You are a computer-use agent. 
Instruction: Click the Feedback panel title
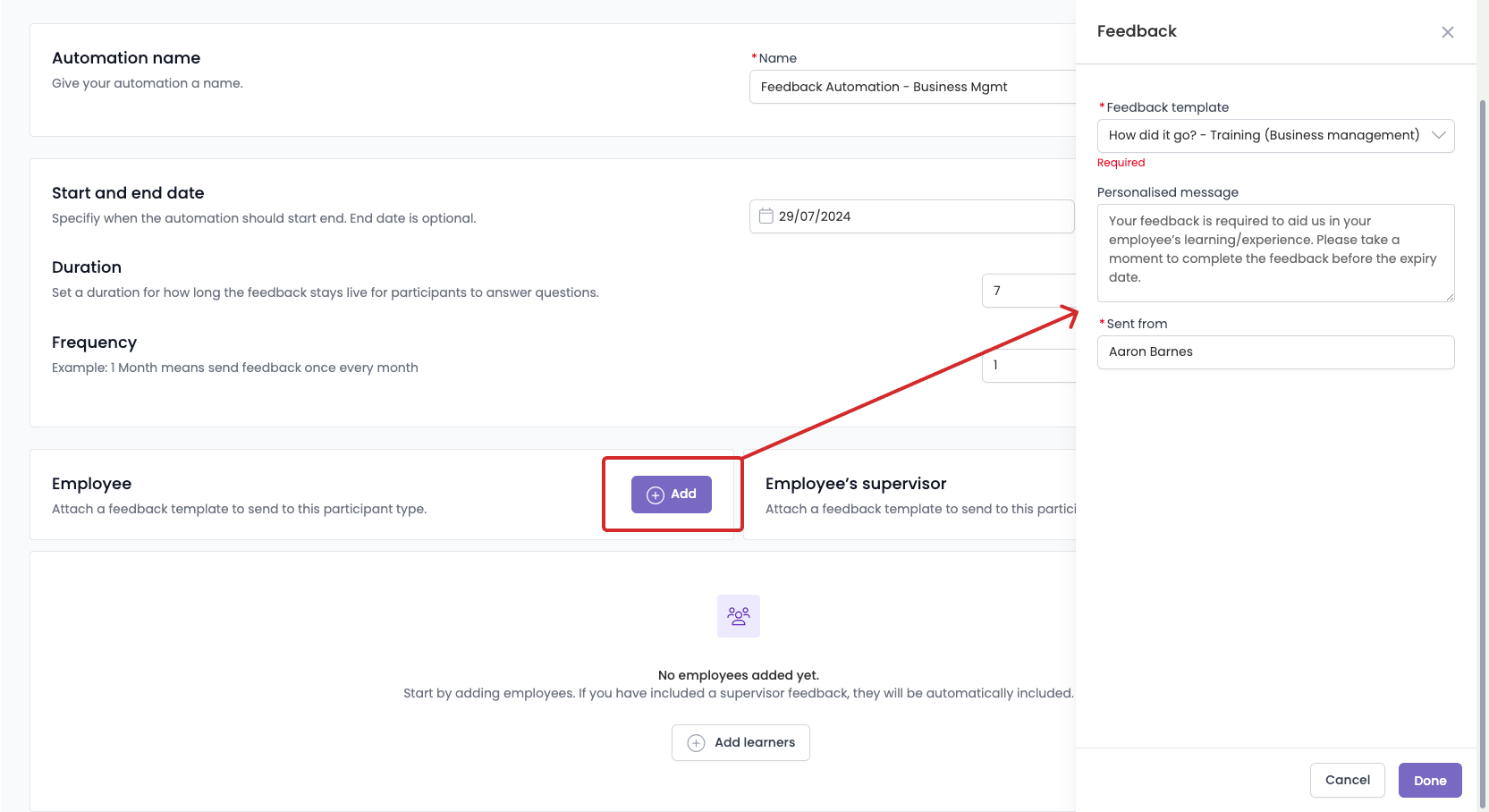[x=1137, y=31]
